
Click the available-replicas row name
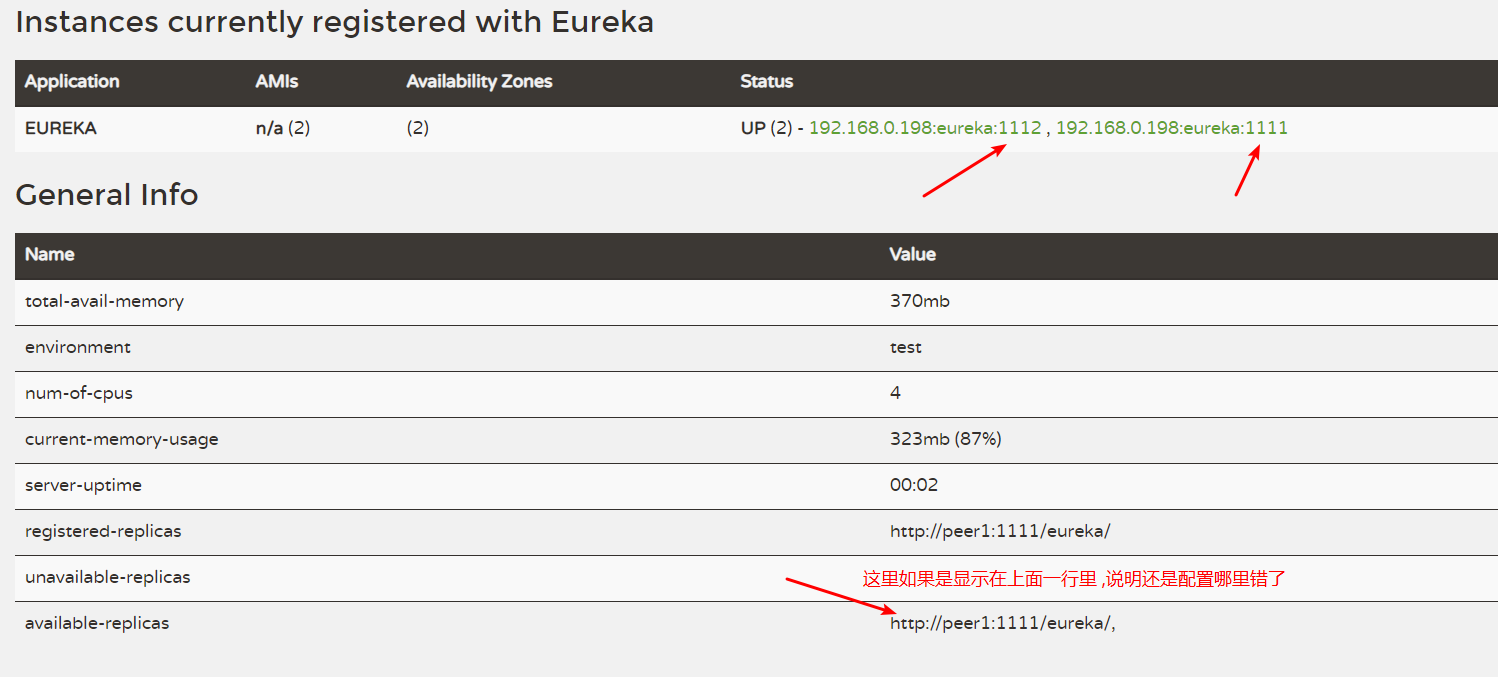tap(97, 623)
